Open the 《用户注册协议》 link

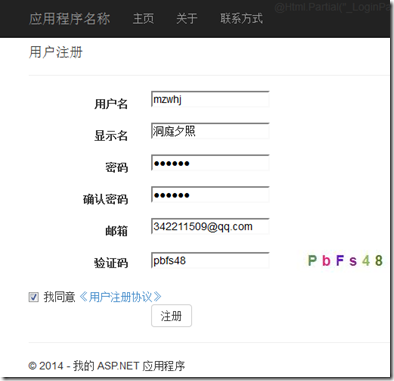coord(120,297)
